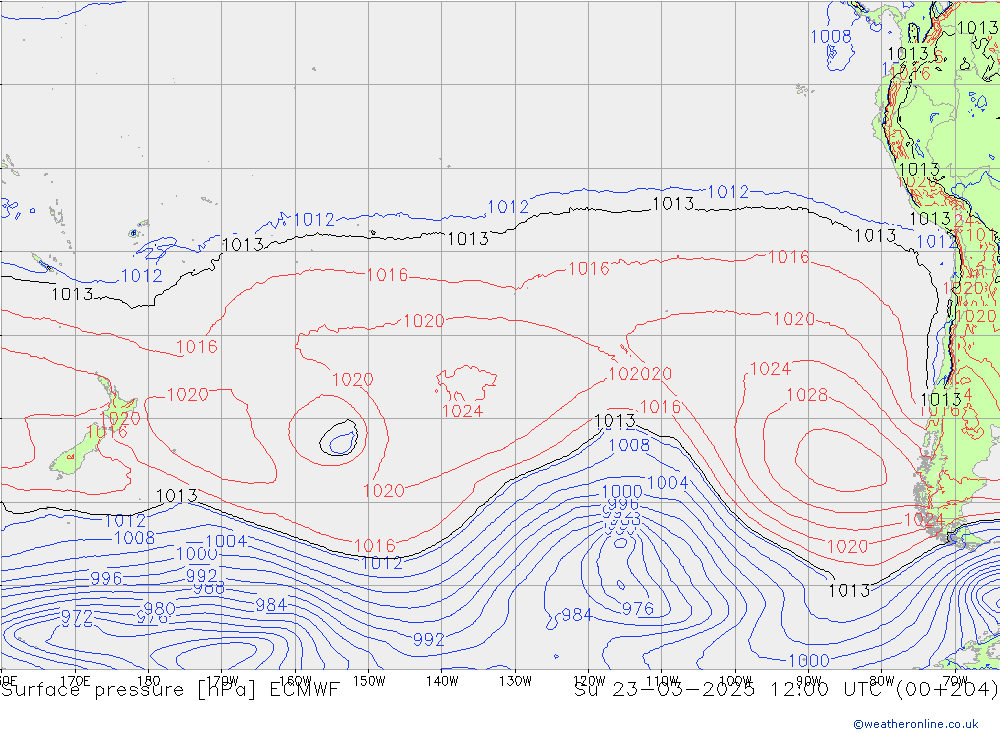
Task: Click the 1000 label between 100W and 90W at map bottom
Action: 809,660
